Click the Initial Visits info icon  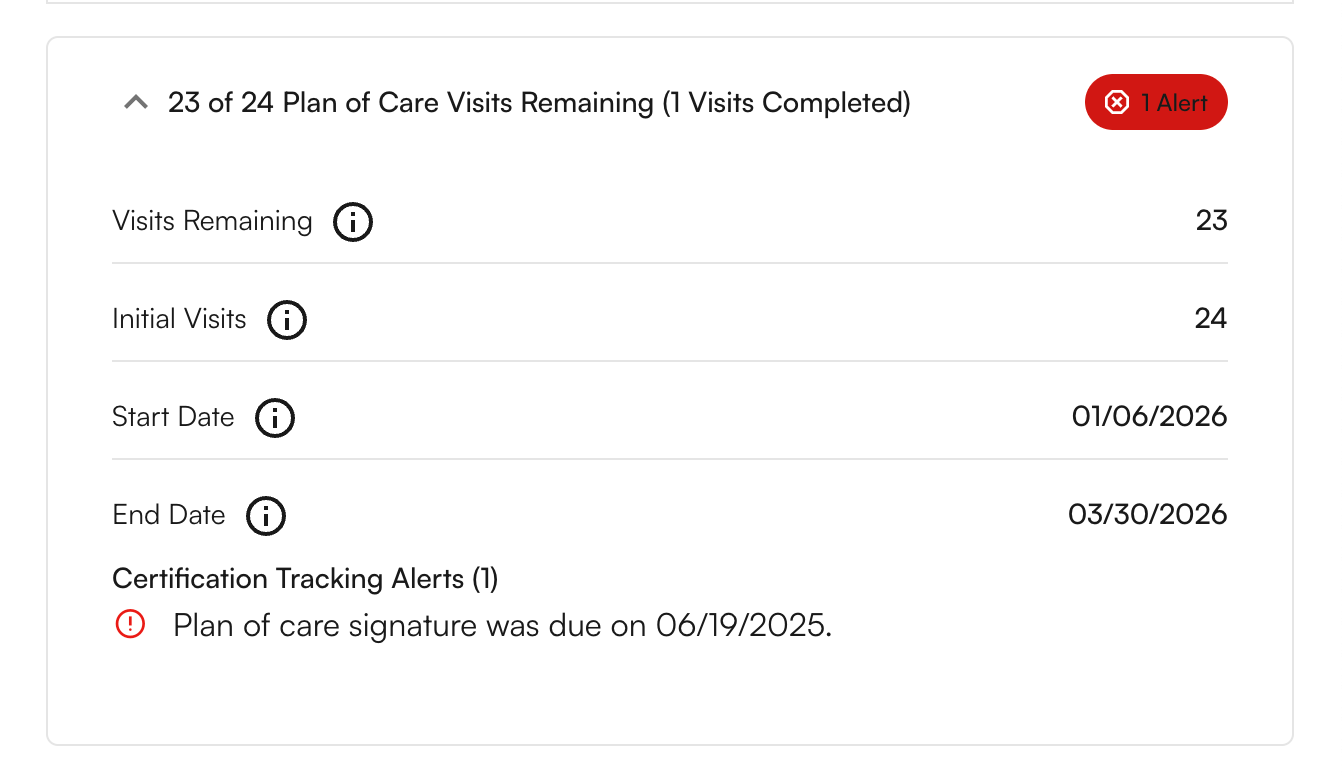(x=287, y=320)
